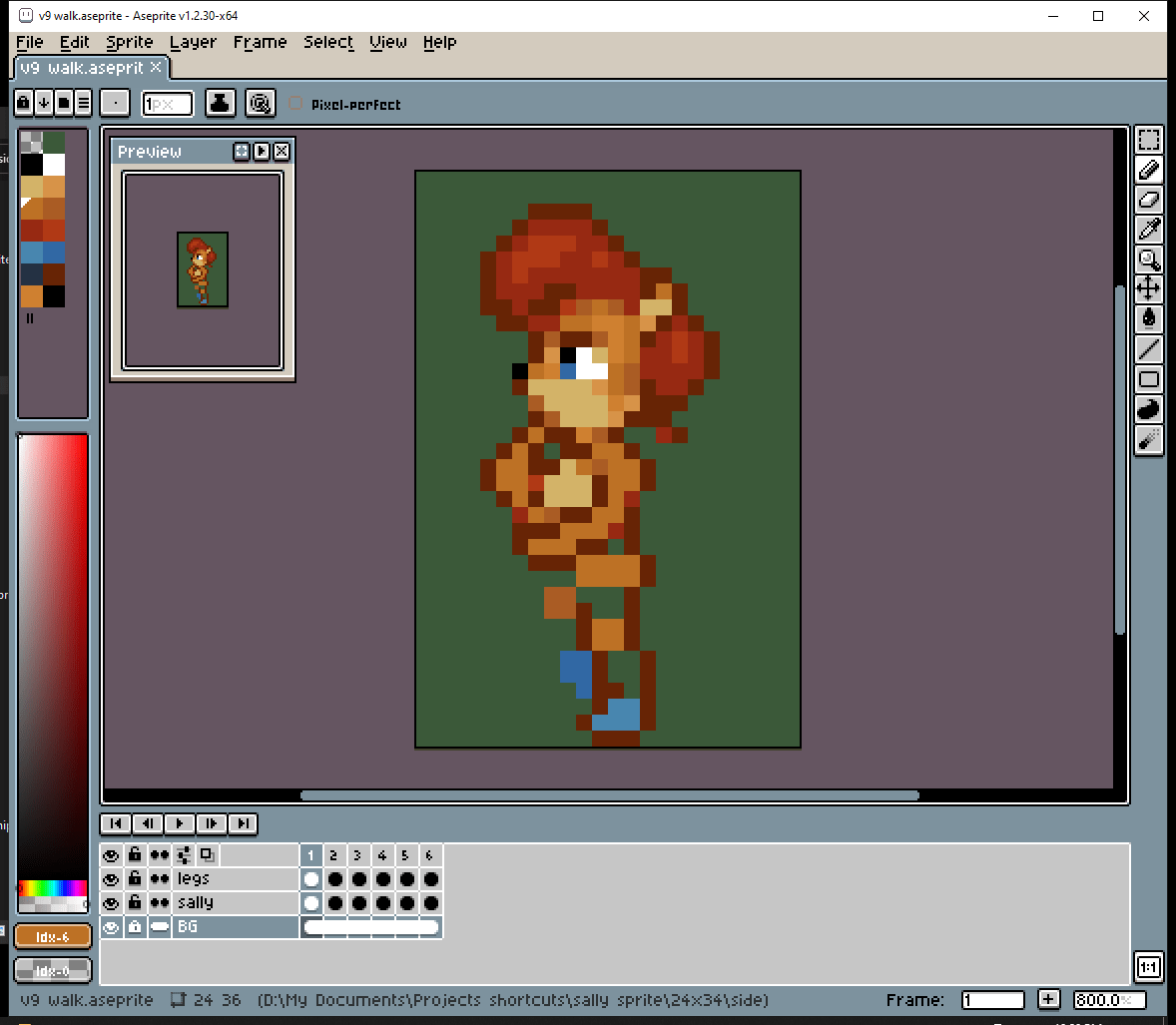Open the ink type selector
The image size is (1176, 1025).
pos(221,103)
